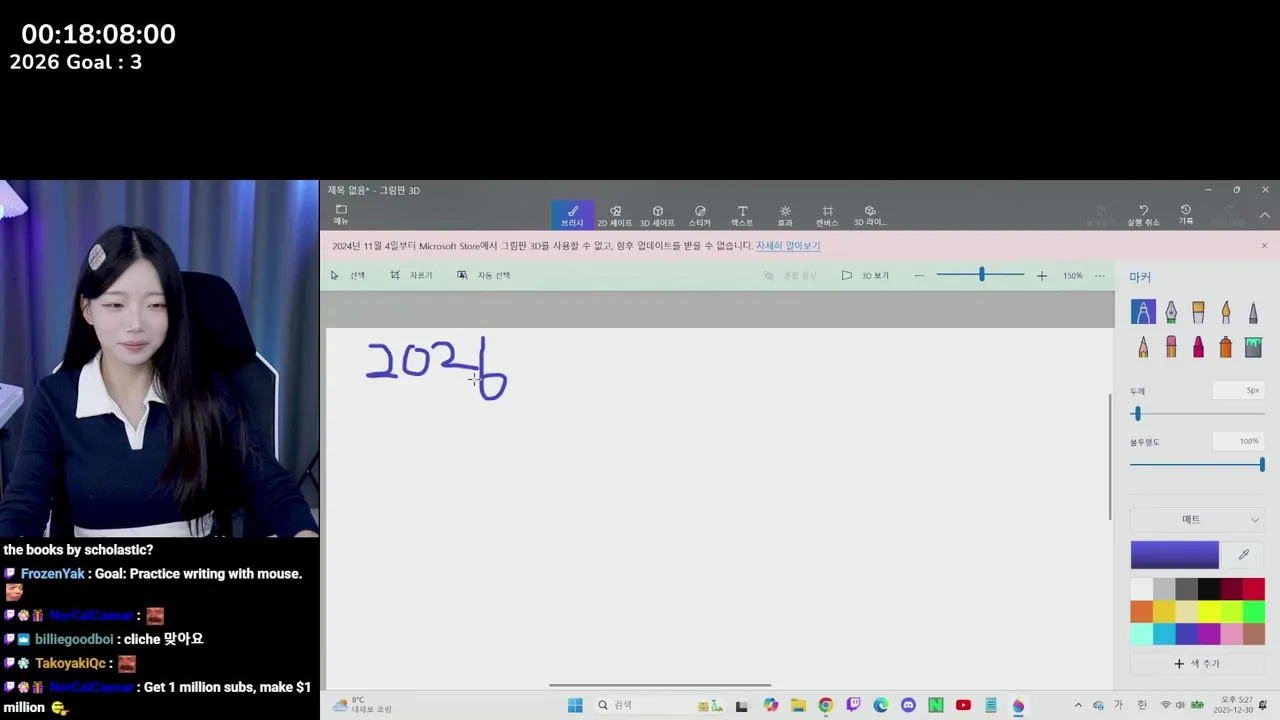
Task: Click the canvas horizontal scrollbar
Action: [x=660, y=685]
